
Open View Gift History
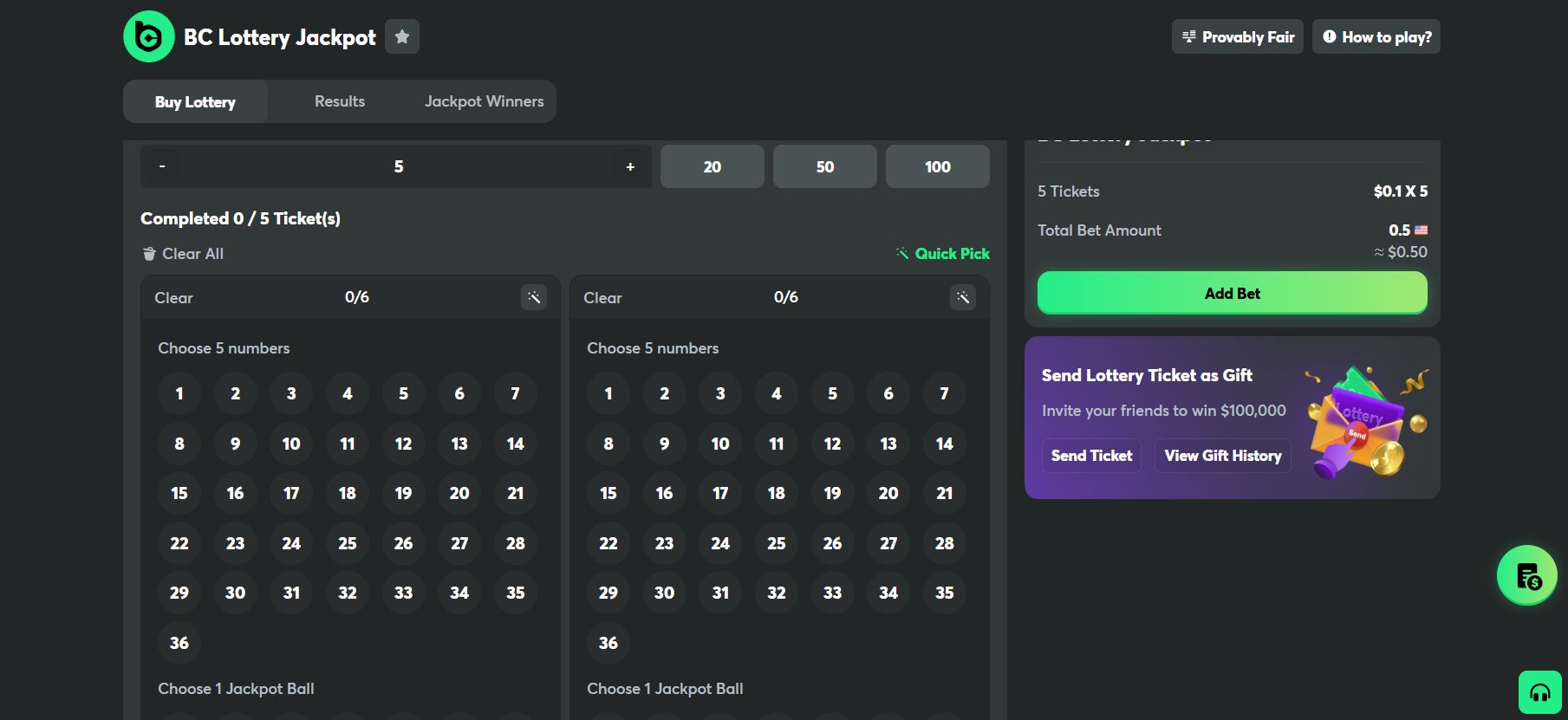[1222, 456]
